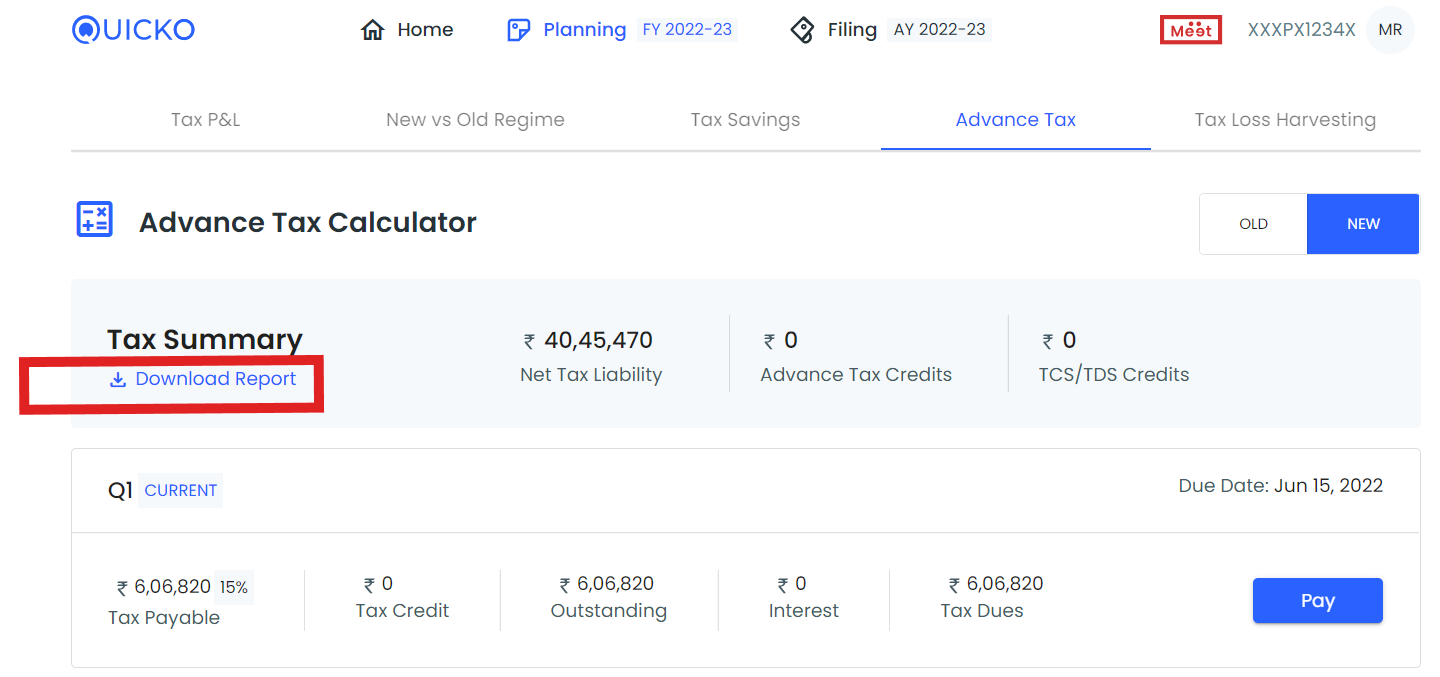Click the 15% badge by Tax Payable
1440x677 pixels.
click(x=234, y=587)
